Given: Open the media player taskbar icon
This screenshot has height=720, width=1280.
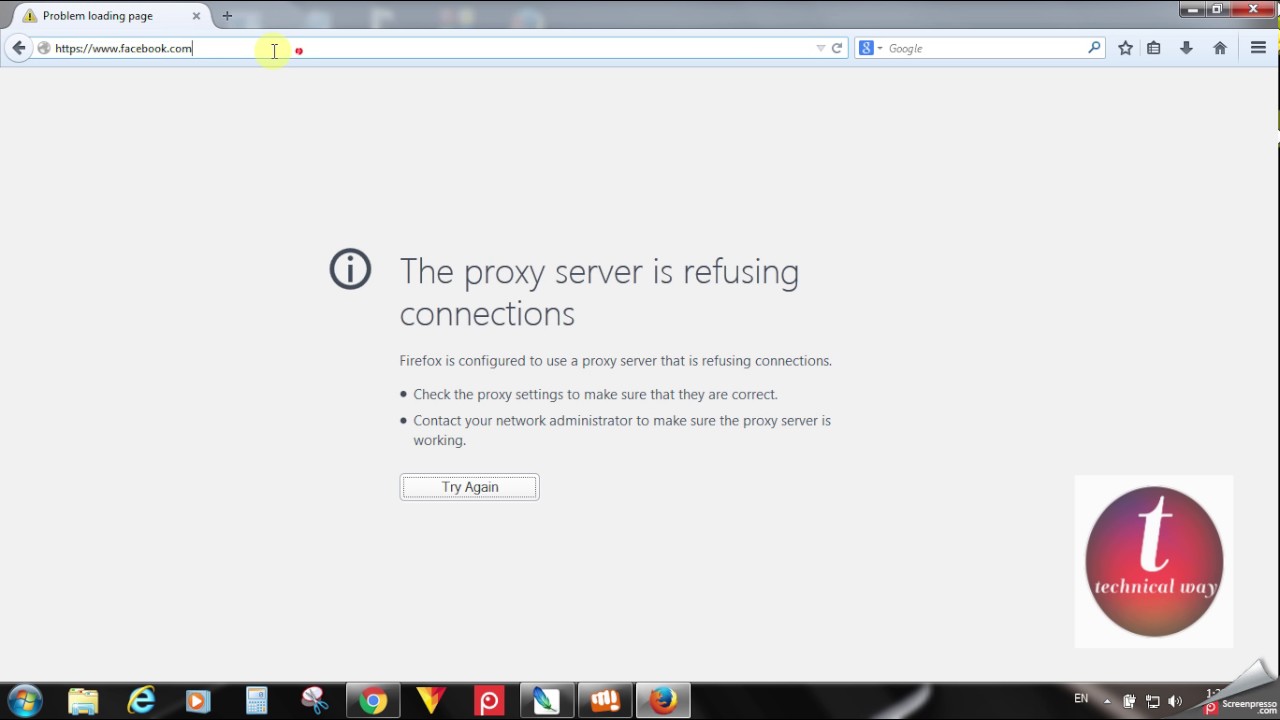Looking at the screenshot, I should coord(198,701).
